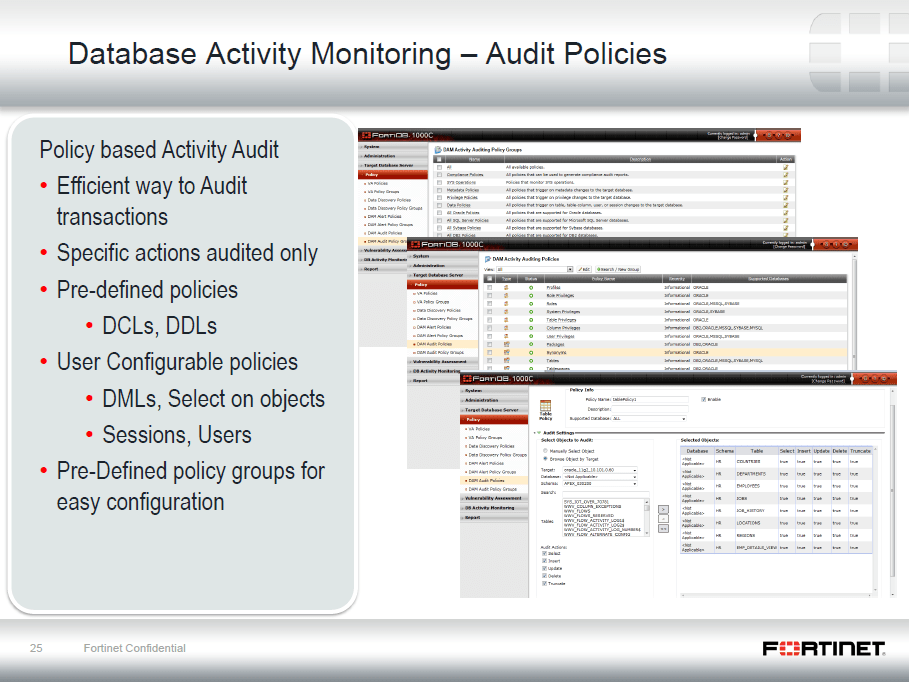909x682 pixels.
Task: Tick checkbox for Compliance Policies group
Action: pyautogui.click(x=439, y=175)
